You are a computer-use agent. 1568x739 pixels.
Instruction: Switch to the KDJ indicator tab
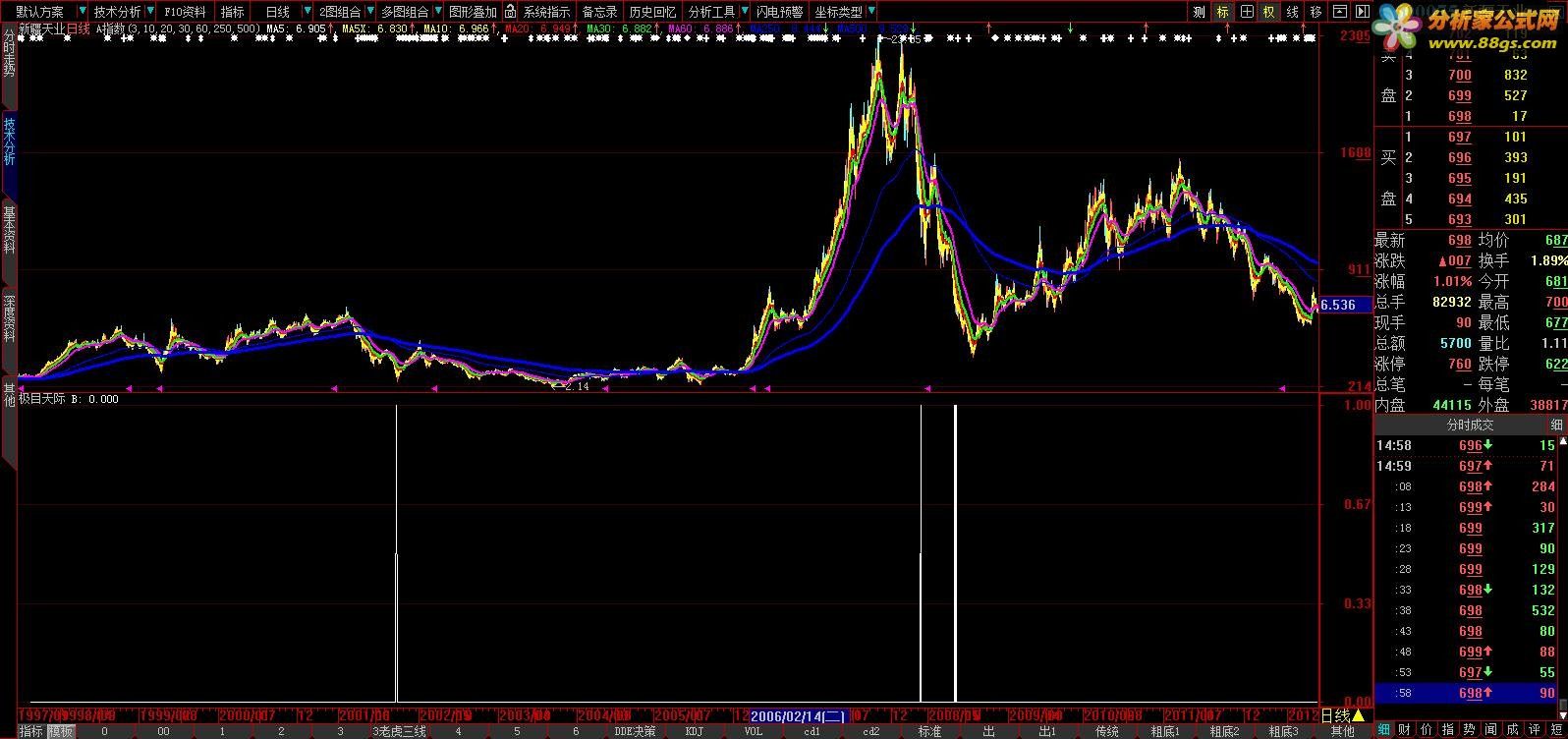[x=695, y=731]
